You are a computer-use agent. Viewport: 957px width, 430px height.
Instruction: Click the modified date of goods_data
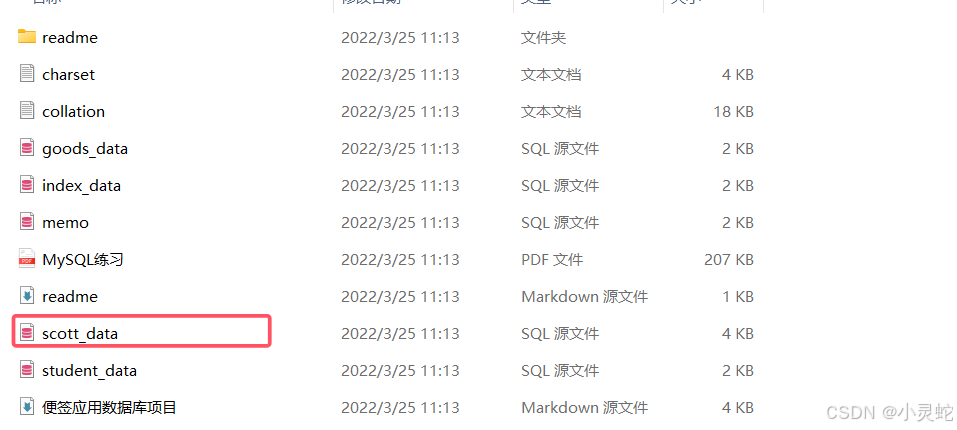click(x=400, y=149)
